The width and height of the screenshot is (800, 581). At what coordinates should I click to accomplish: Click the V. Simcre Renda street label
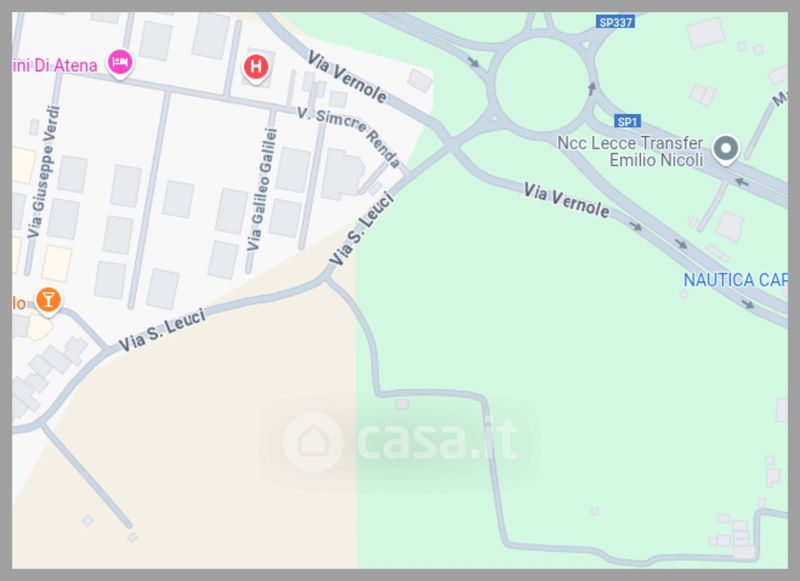click(349, 137)
